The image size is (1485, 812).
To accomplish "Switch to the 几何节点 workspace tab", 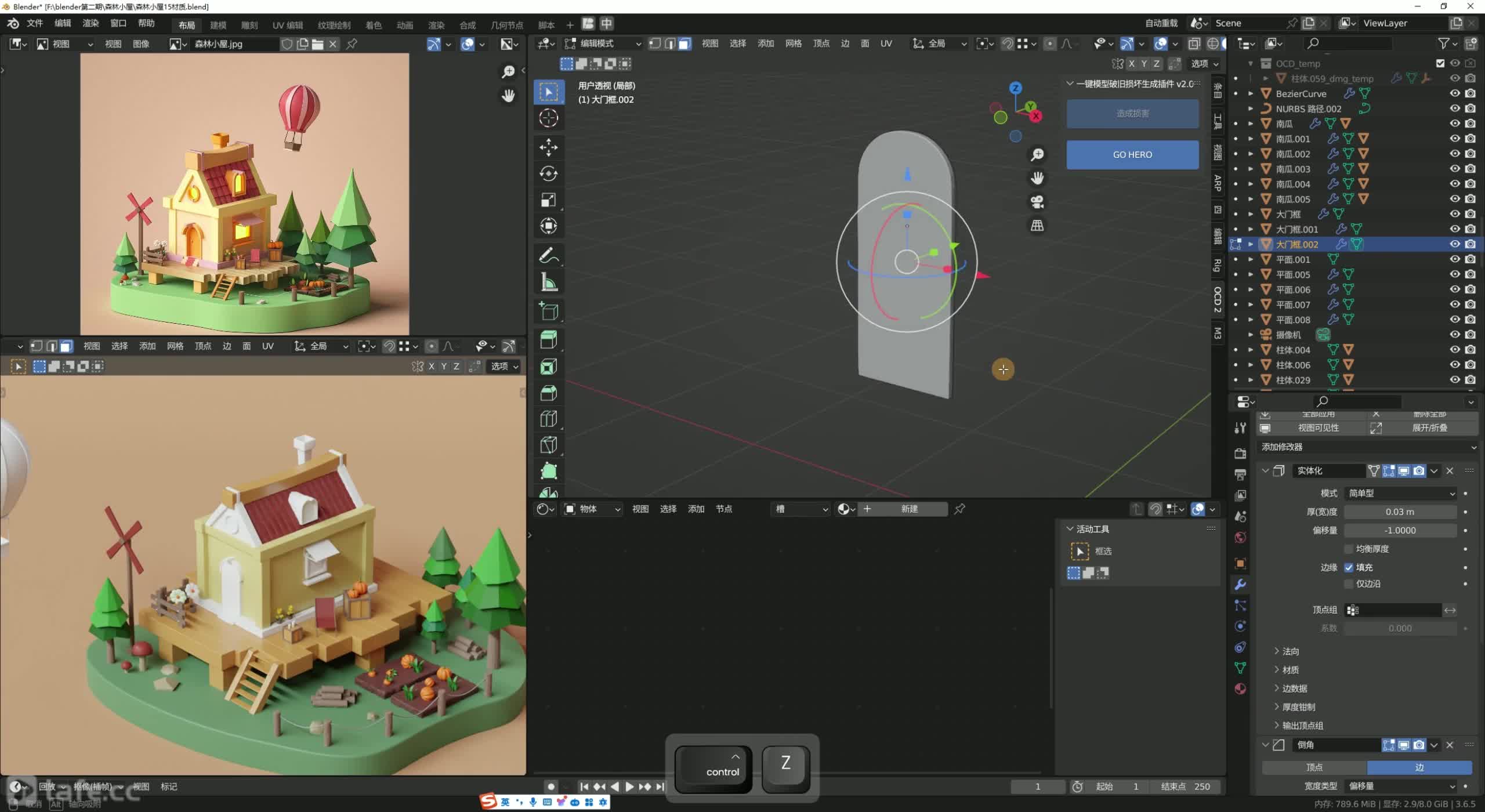I will [x=506, y=25].
